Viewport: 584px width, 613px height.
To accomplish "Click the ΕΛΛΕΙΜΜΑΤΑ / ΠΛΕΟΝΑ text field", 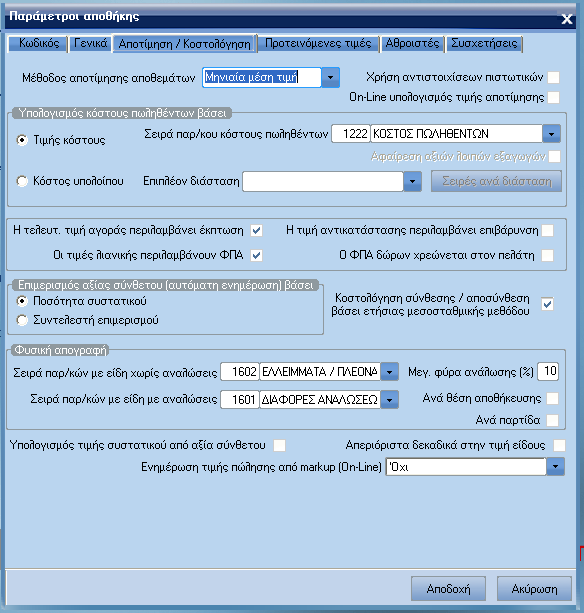I will click(x=320, y=371).
